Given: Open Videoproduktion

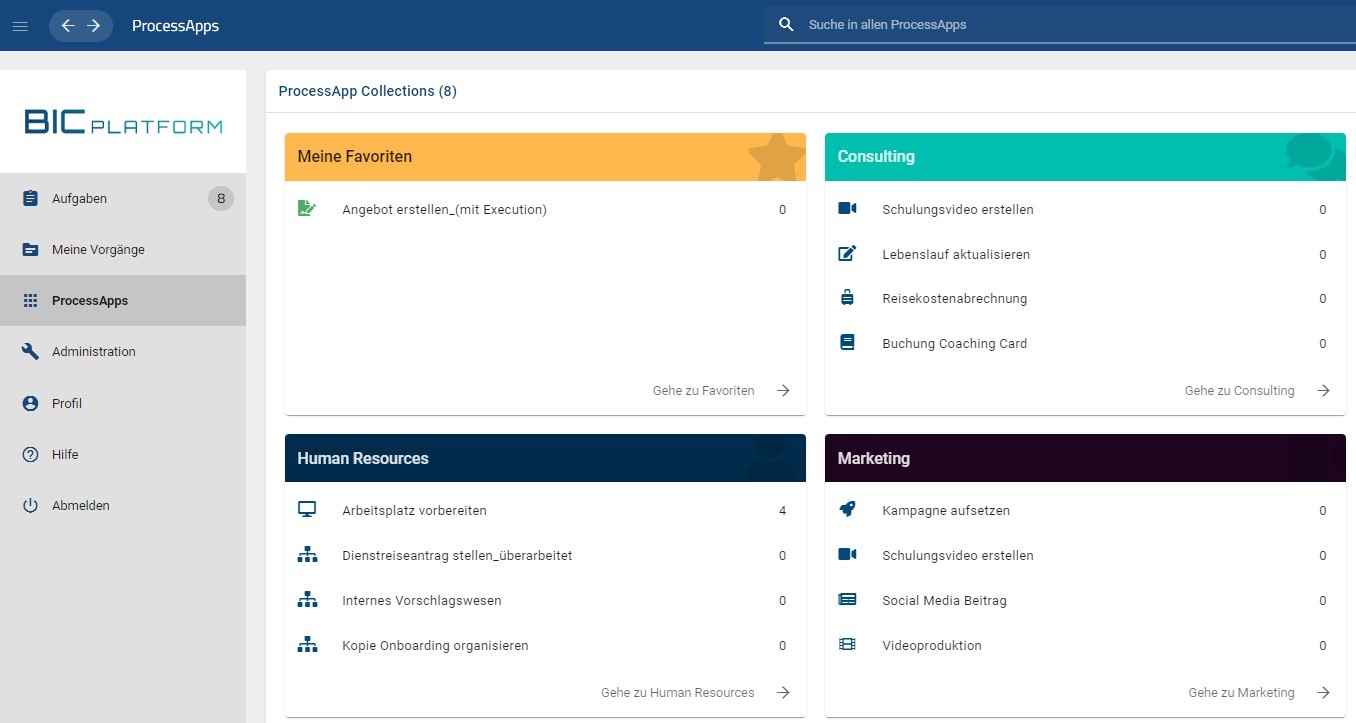Looking at the screenshot, I should 932,646.
